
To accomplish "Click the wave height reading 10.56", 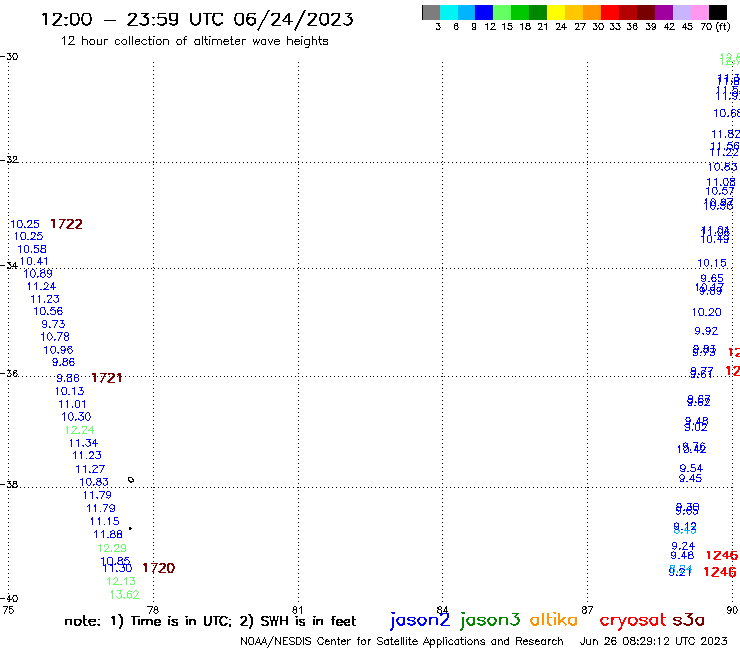I will [x=48, y=311].
